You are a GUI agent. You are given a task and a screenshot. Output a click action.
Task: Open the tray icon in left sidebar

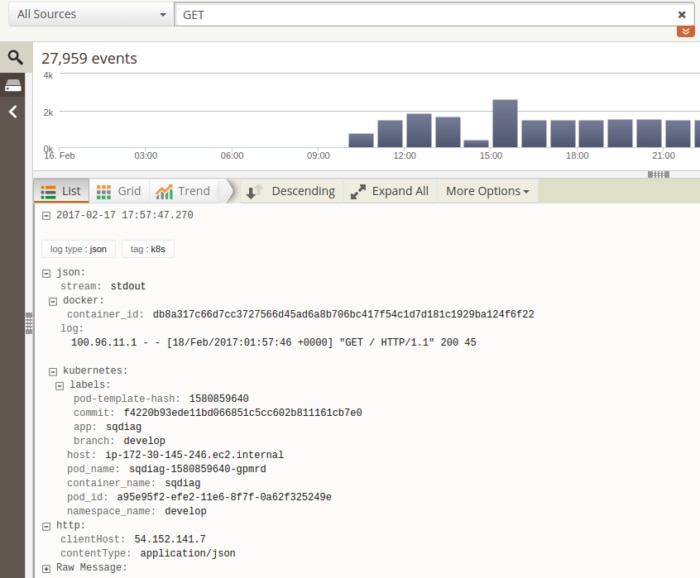point(14,85)
